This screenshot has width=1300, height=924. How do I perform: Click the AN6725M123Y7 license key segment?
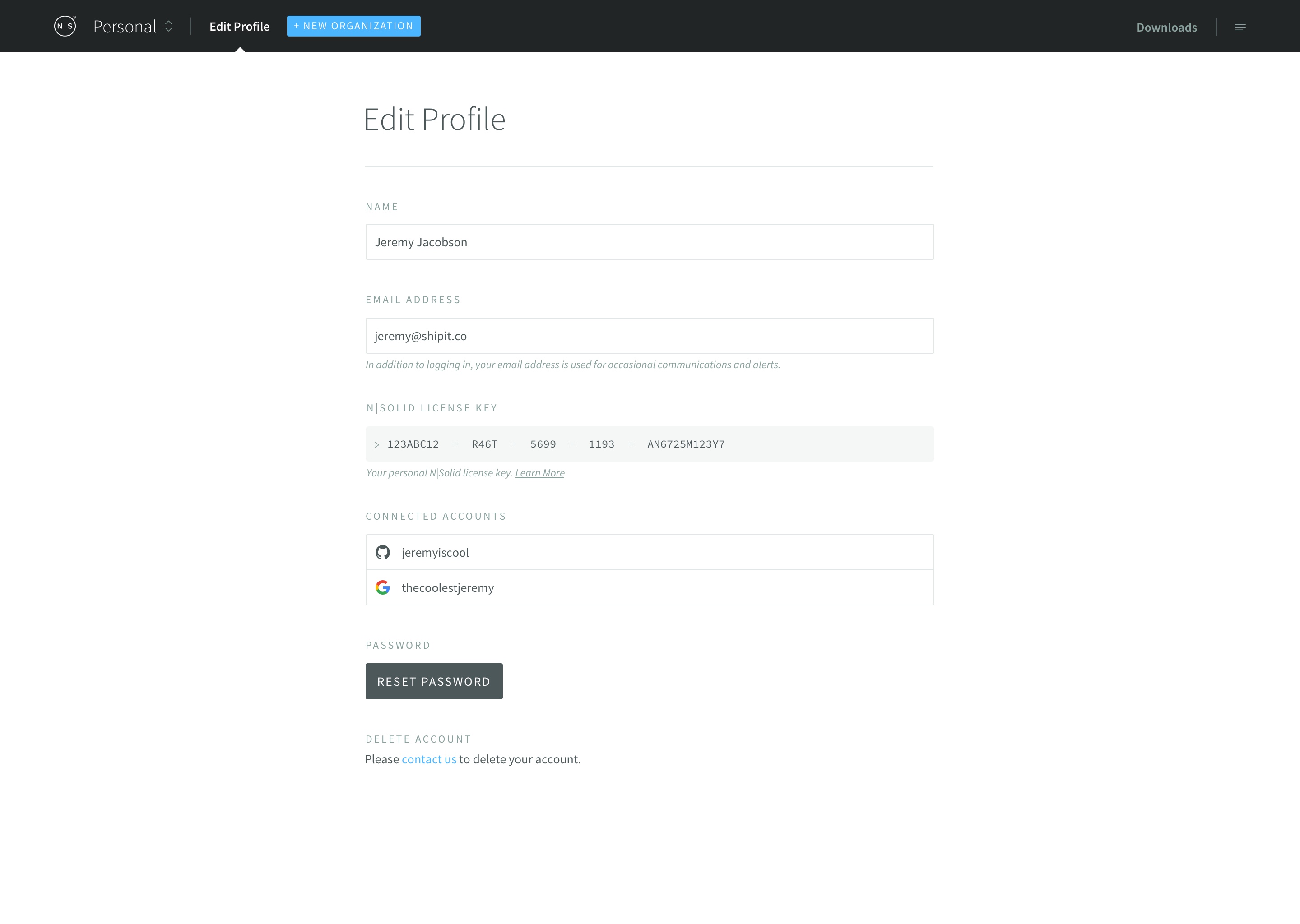(x=686, y=444)
